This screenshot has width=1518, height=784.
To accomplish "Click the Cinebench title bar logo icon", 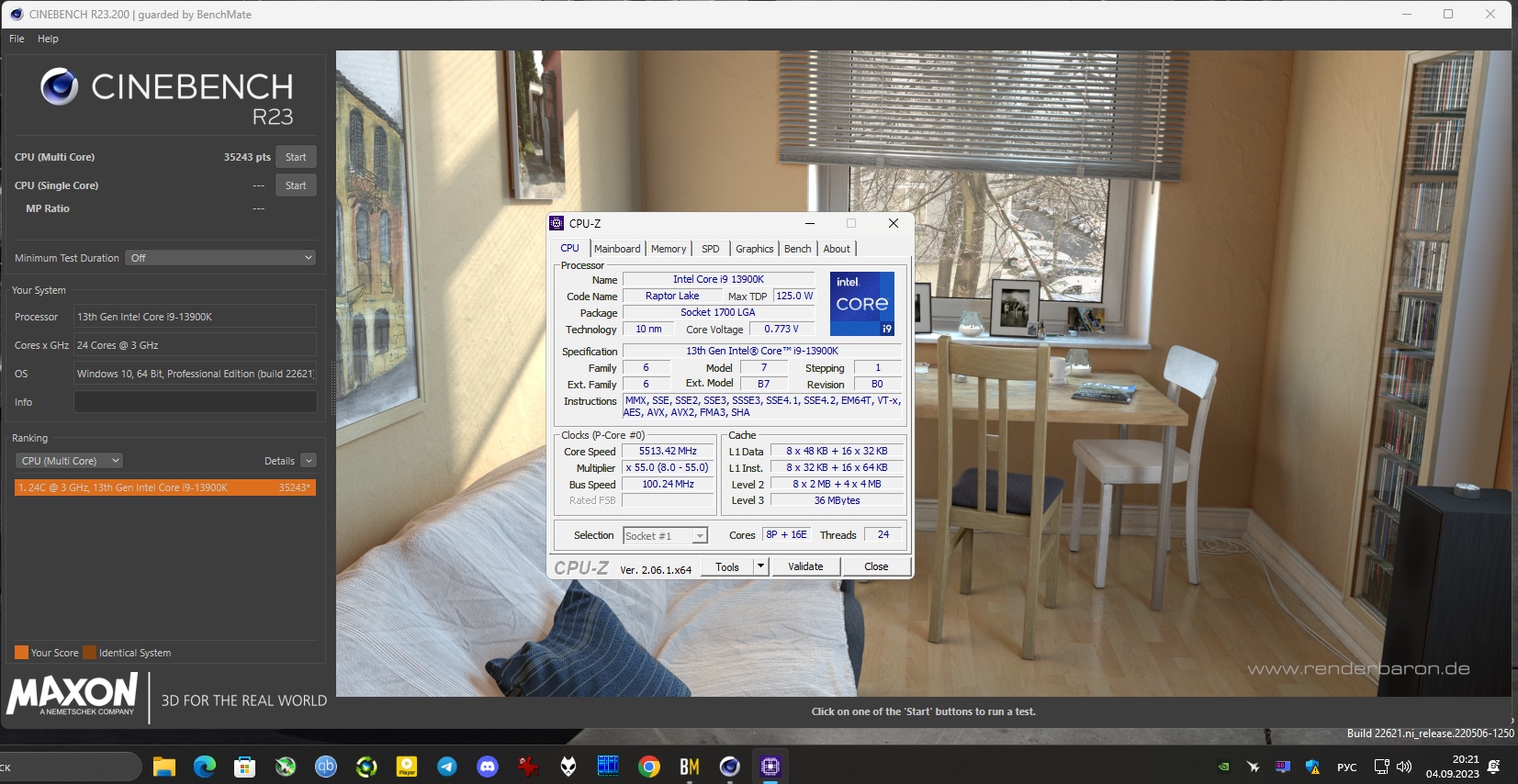I will [16, 14].
